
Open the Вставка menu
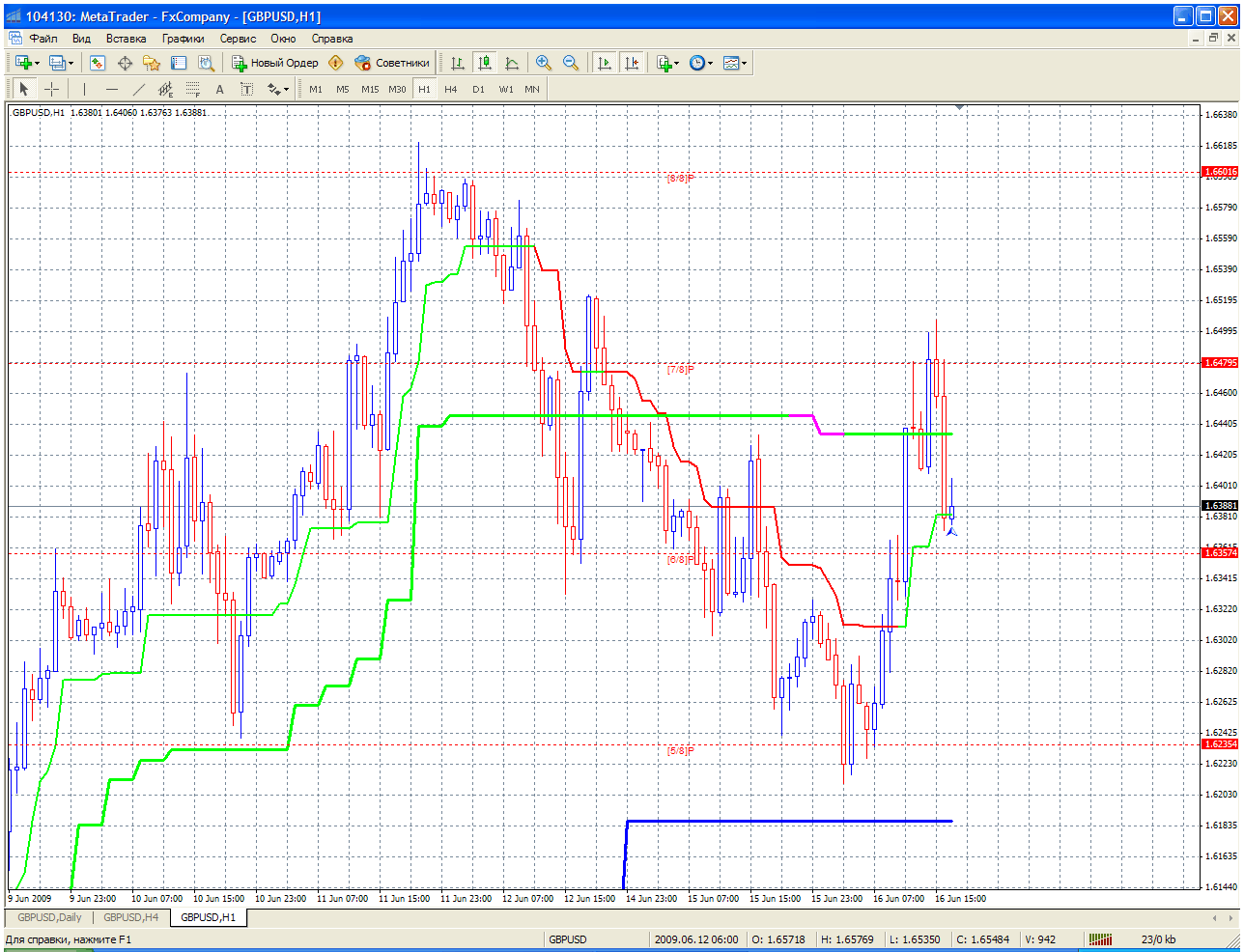point(127,39)
